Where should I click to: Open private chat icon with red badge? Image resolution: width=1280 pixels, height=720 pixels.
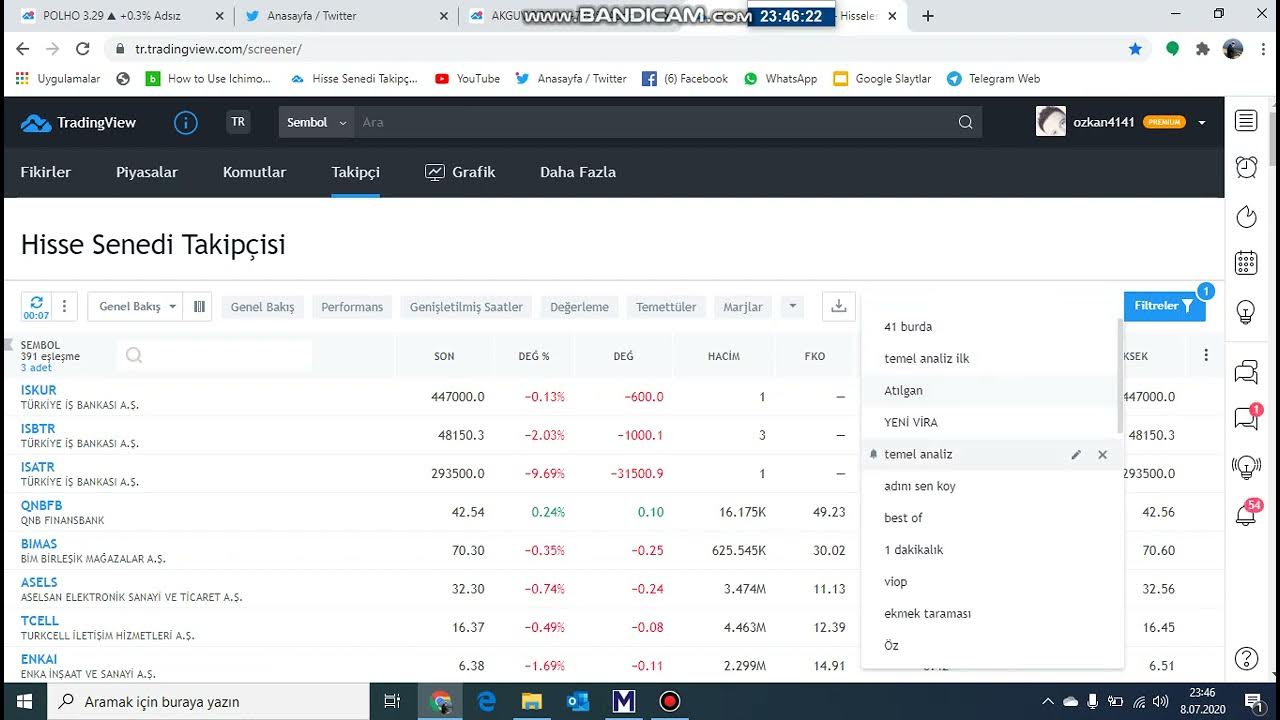[x=1246, y=419]
